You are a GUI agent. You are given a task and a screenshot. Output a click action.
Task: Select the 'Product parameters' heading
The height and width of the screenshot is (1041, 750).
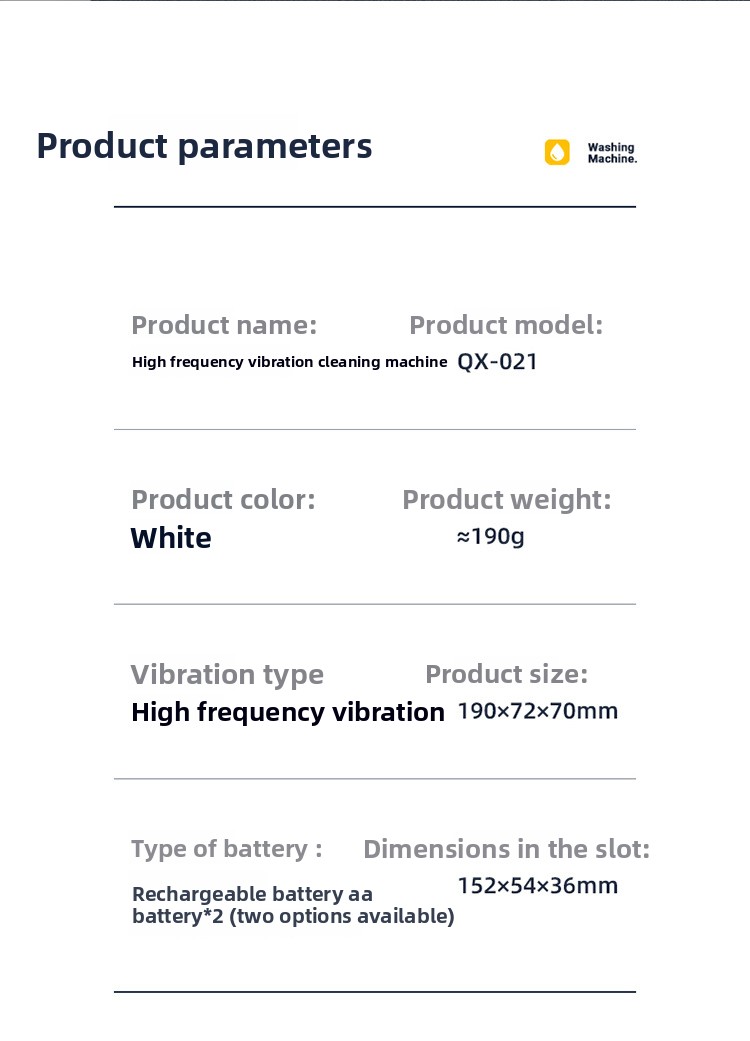pyautogui.click(x=204, y=146)
